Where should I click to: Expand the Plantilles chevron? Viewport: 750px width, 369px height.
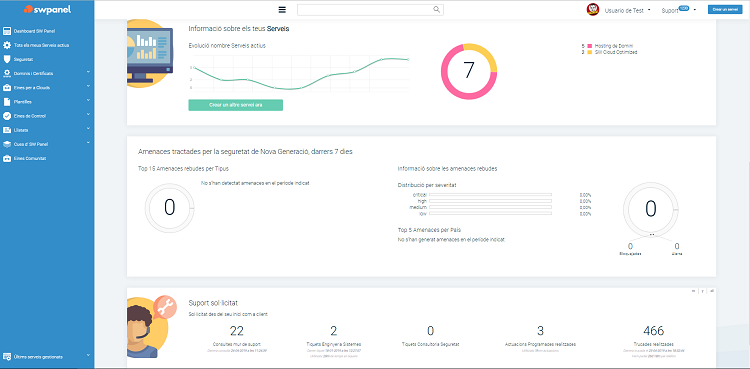[x=88, y=101]
